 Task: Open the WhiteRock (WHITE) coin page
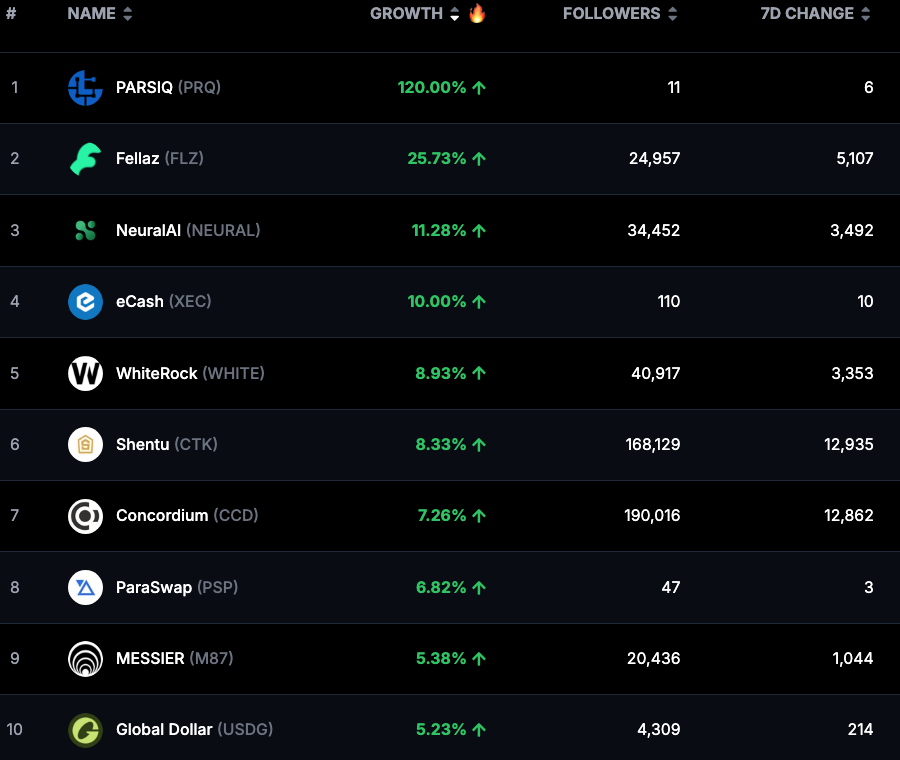click(190, 373)
